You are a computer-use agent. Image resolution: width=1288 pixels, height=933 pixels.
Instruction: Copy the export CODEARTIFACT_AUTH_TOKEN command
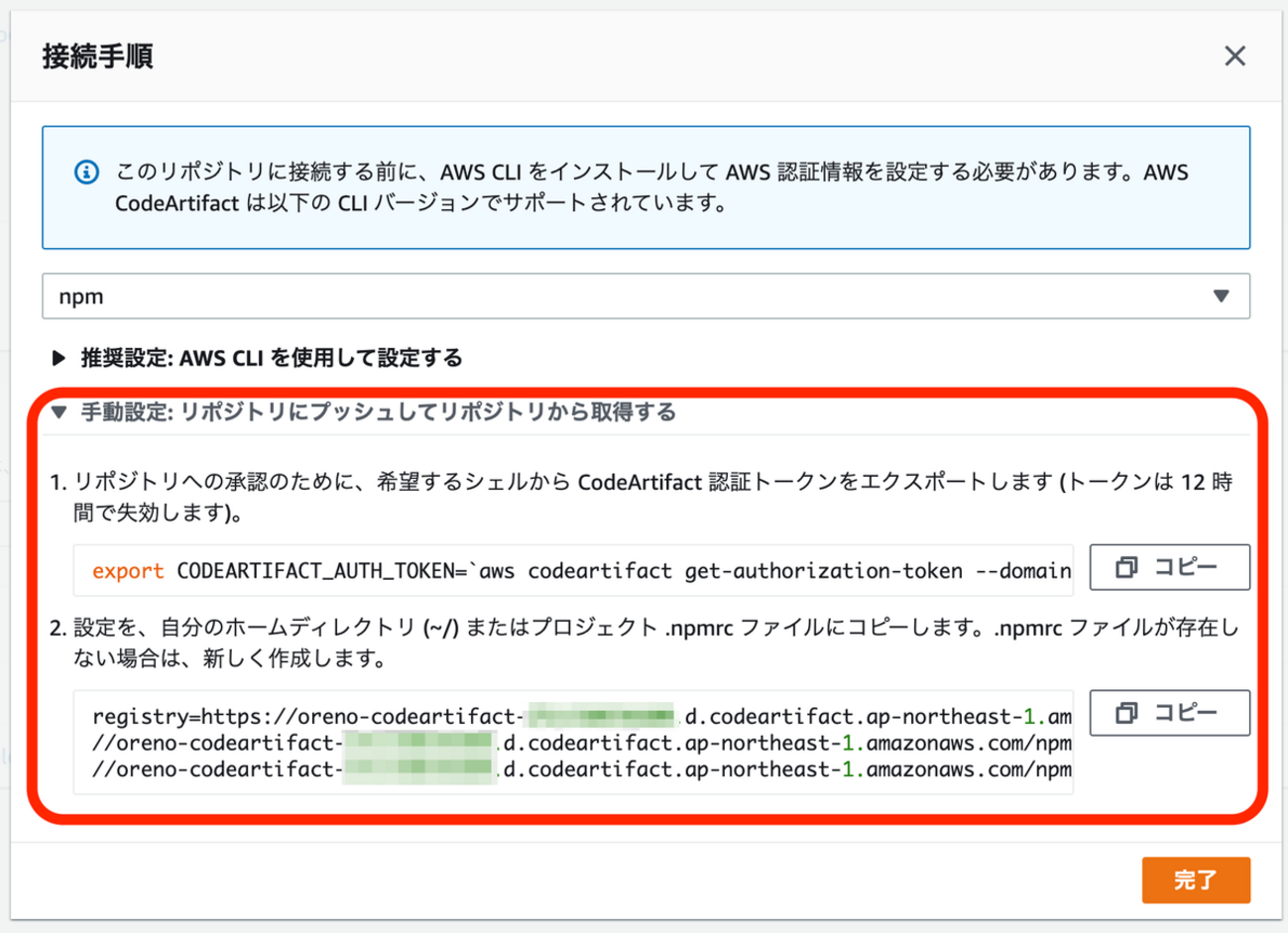tap(1169, 567)
